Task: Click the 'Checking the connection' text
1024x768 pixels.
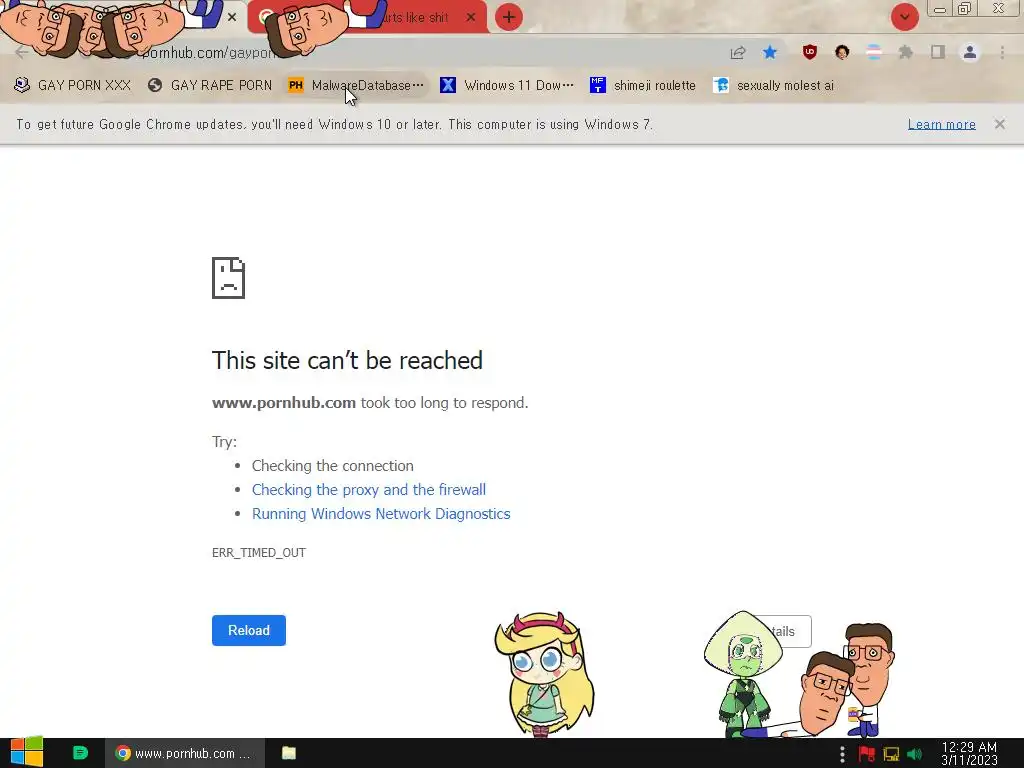Action: tap(332, 466)
